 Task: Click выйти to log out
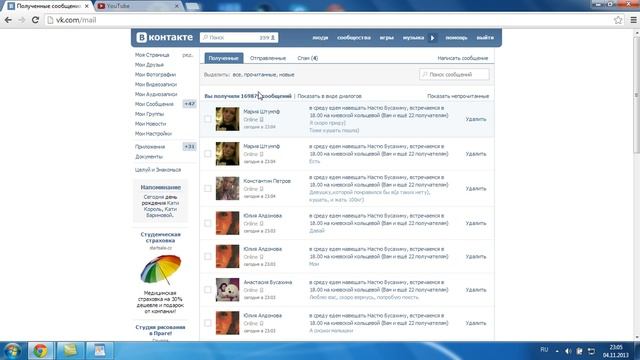[x=485, y=38]
